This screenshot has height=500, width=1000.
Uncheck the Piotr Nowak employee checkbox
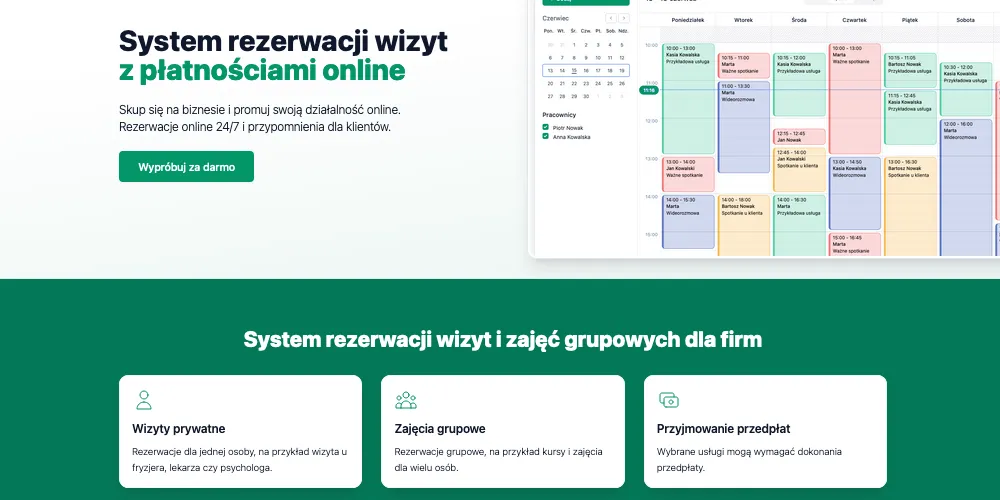(x=545, y=128)
